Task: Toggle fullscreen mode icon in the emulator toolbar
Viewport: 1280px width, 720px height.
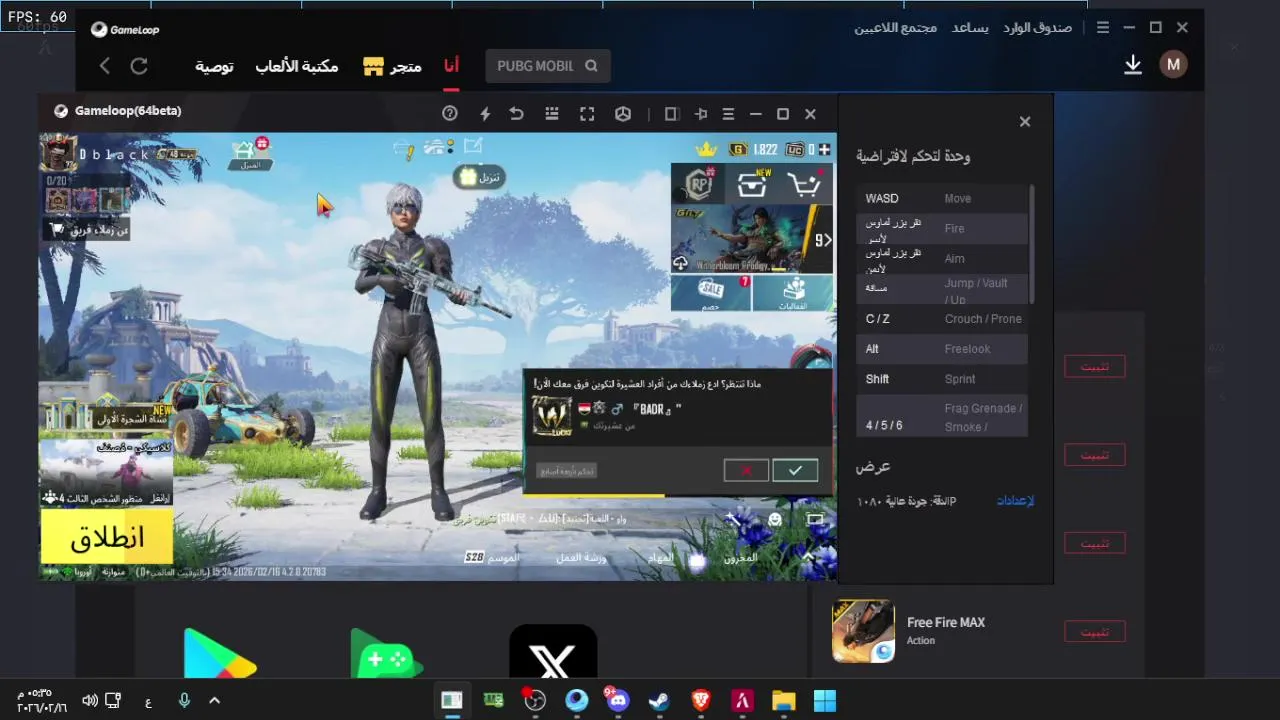Action: click(587, 114)
